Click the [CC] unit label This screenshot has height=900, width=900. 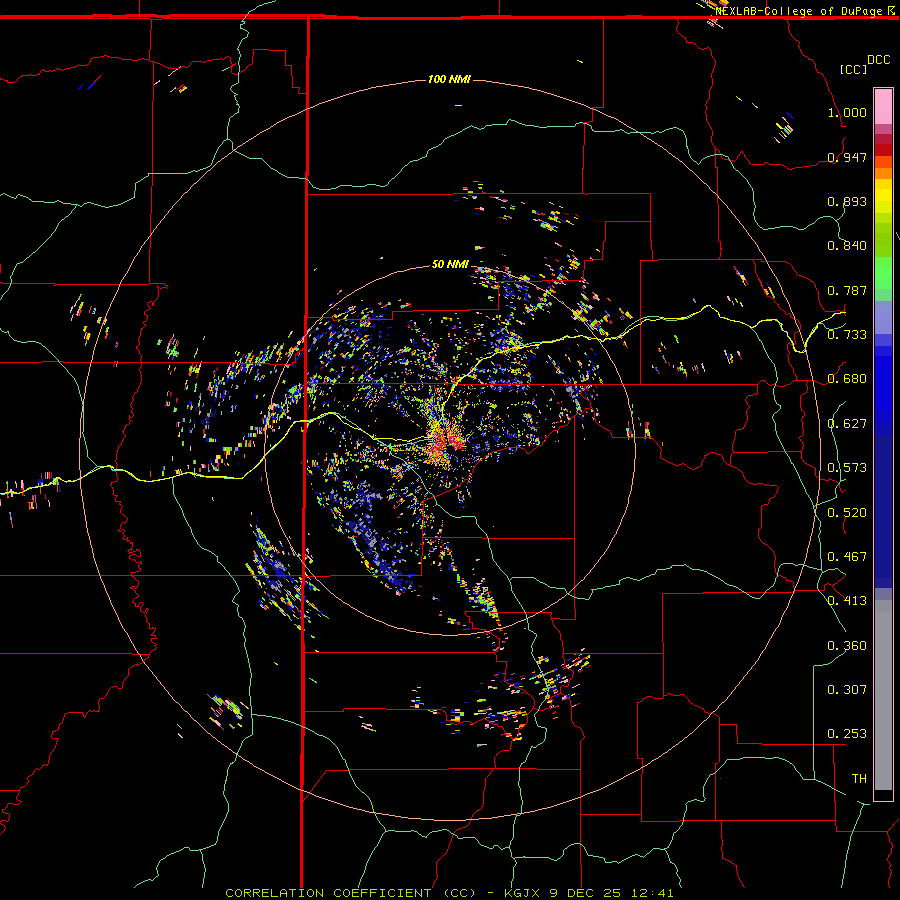853,69
